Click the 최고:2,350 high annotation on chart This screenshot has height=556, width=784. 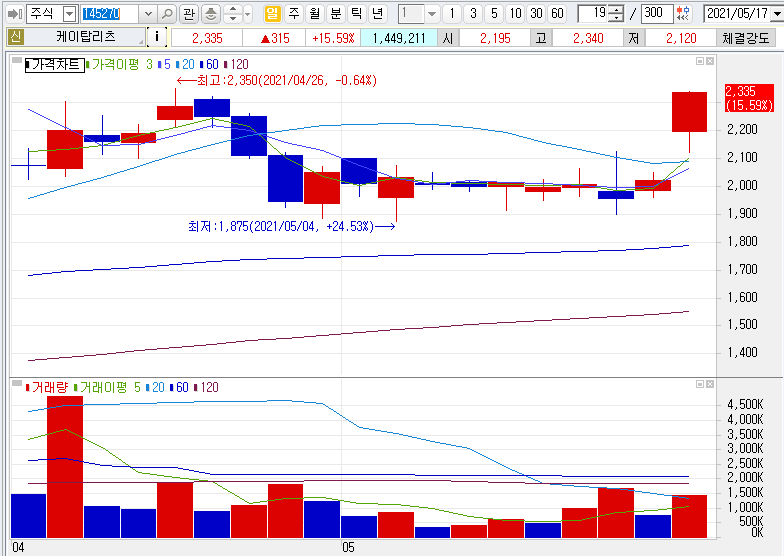[277, 80]
